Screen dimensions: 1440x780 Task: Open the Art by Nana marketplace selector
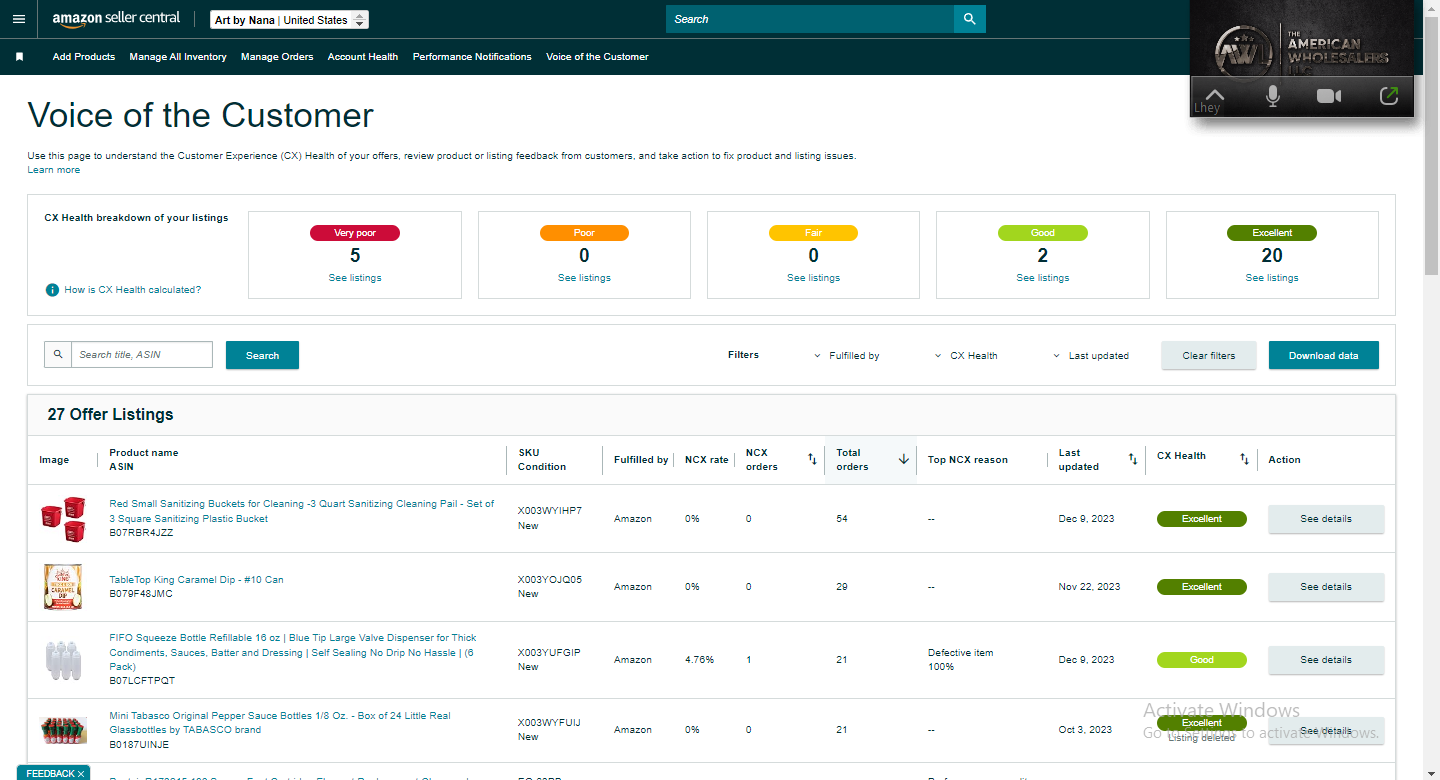290,20
